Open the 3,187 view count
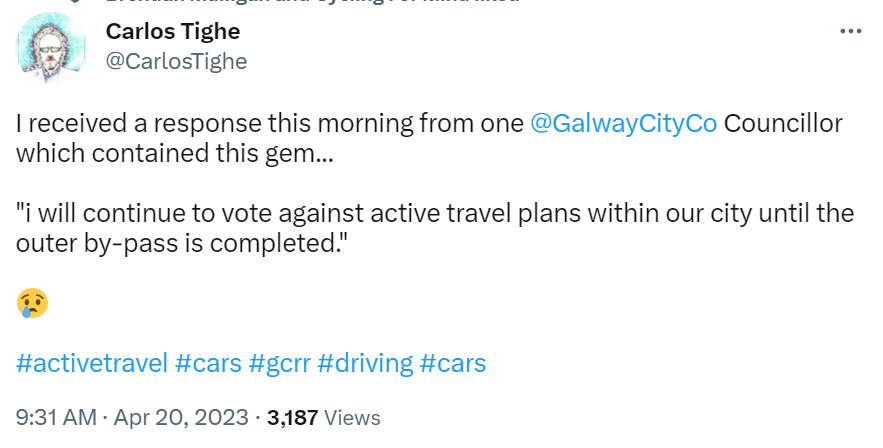 294,417
